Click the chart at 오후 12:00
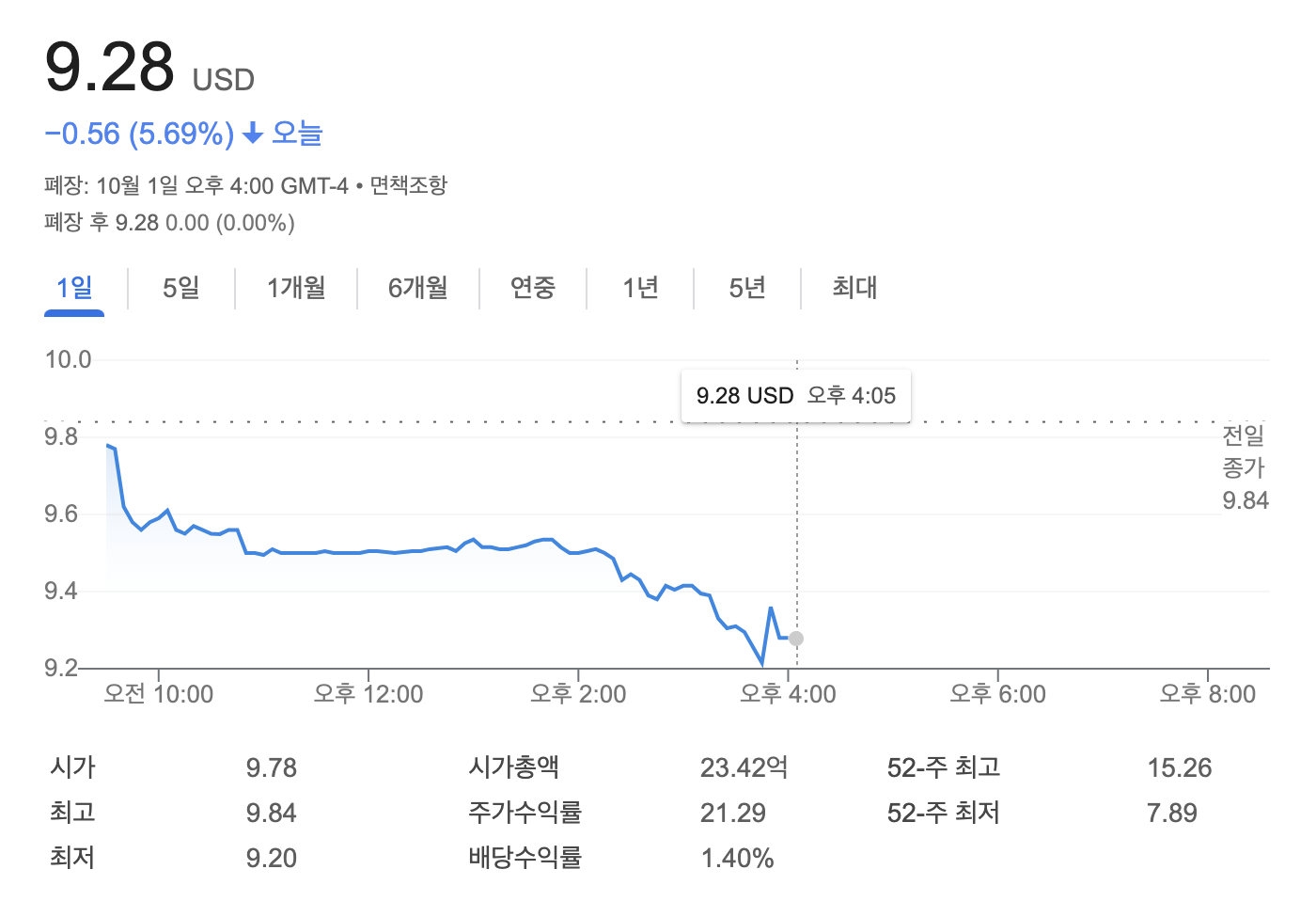The image size is (1316, 901). point(368,552)
